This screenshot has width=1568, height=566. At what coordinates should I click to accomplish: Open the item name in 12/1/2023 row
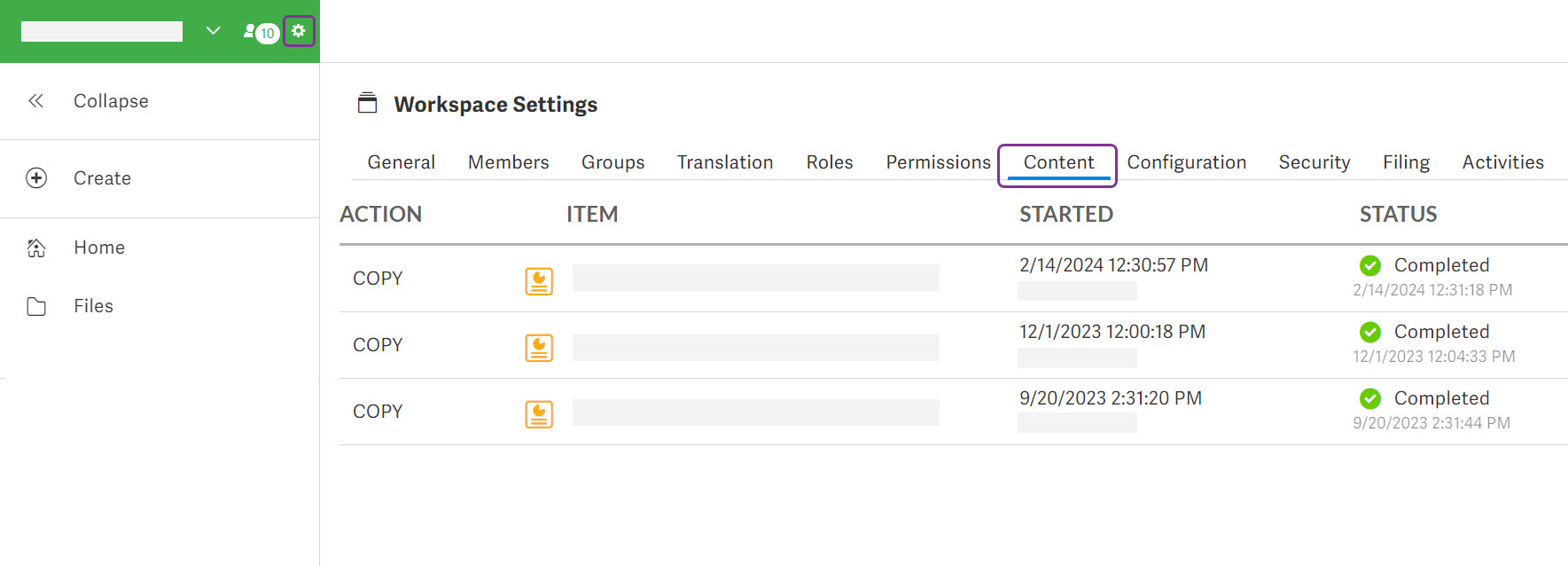[756, 348]
